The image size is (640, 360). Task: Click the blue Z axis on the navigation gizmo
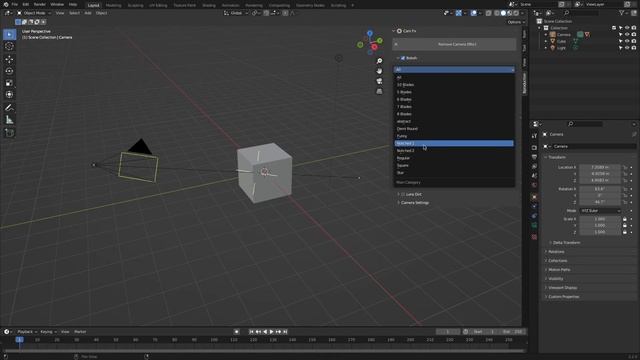[x=370, y=33]
